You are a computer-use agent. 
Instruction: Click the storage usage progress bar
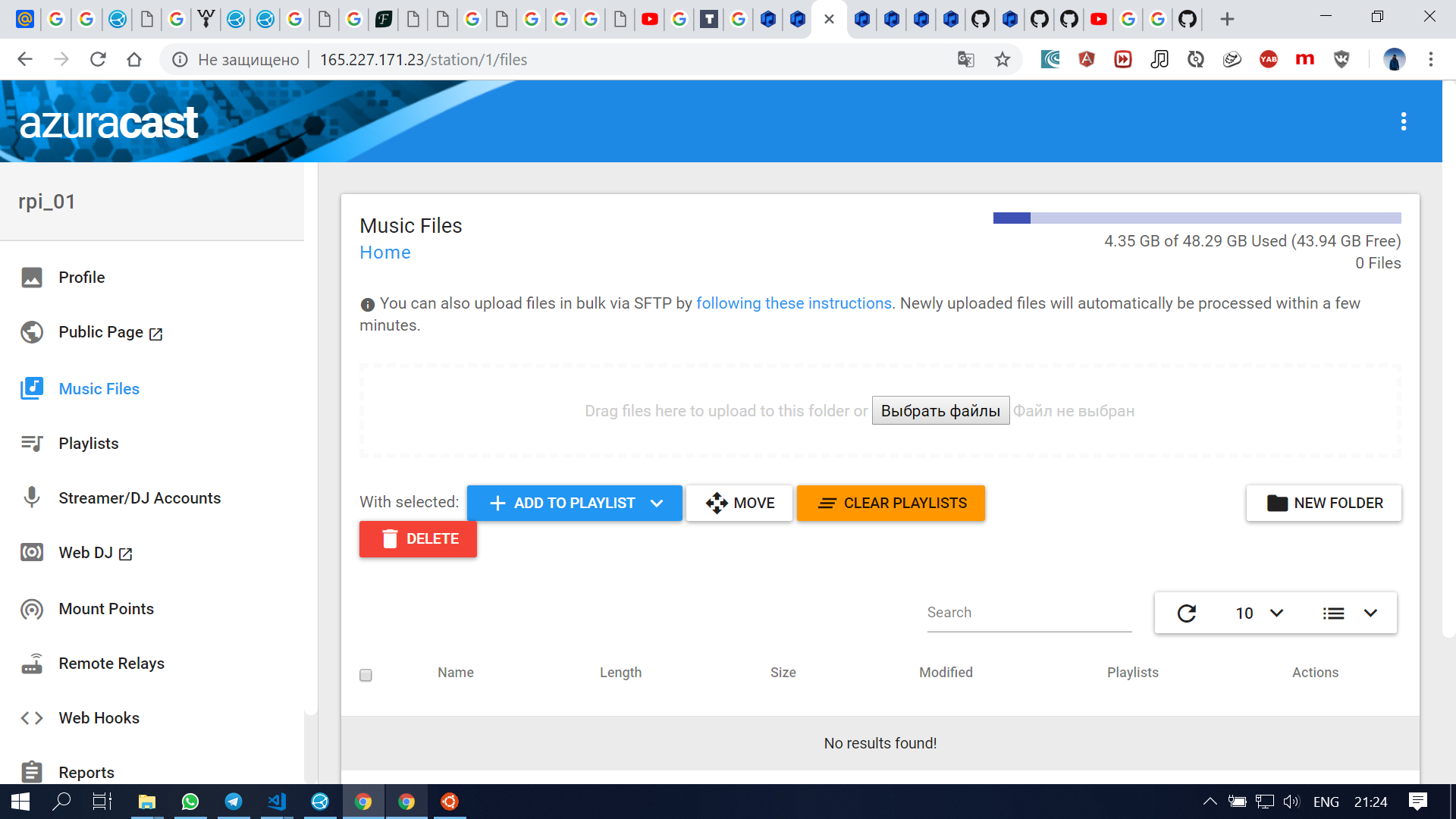[1197, 218]
